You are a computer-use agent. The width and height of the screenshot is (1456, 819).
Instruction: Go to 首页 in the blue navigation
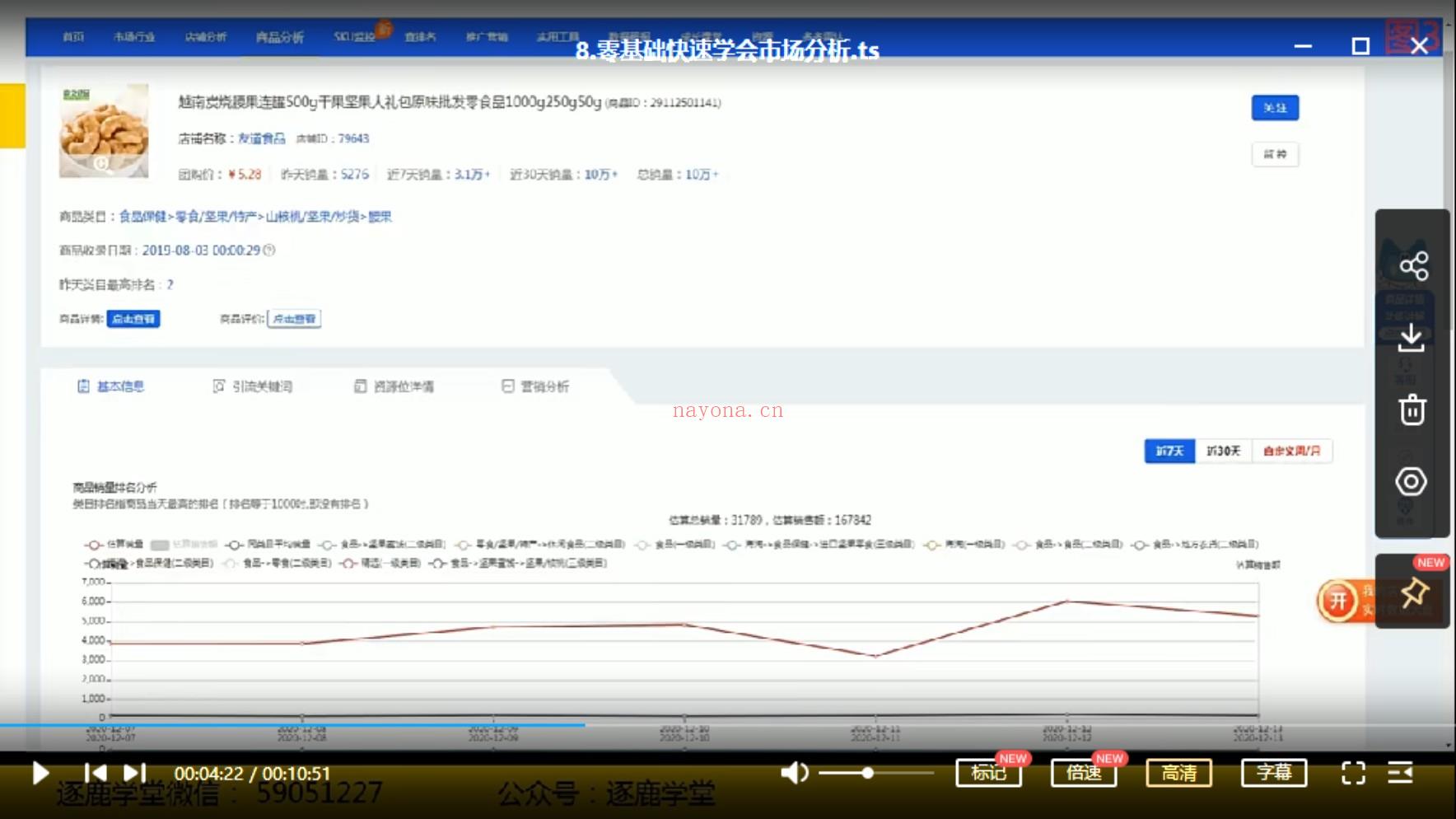click(x=73, y=37)
